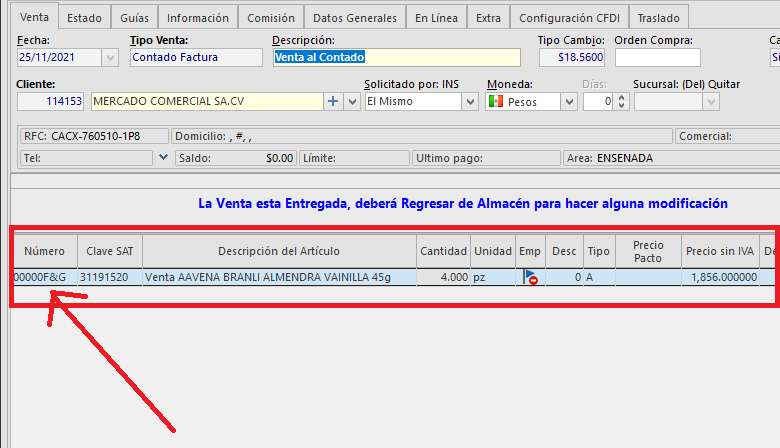
Task: Click the client name MERCADO COMERCIAL SA.CV
Action: tap(207, 101)
